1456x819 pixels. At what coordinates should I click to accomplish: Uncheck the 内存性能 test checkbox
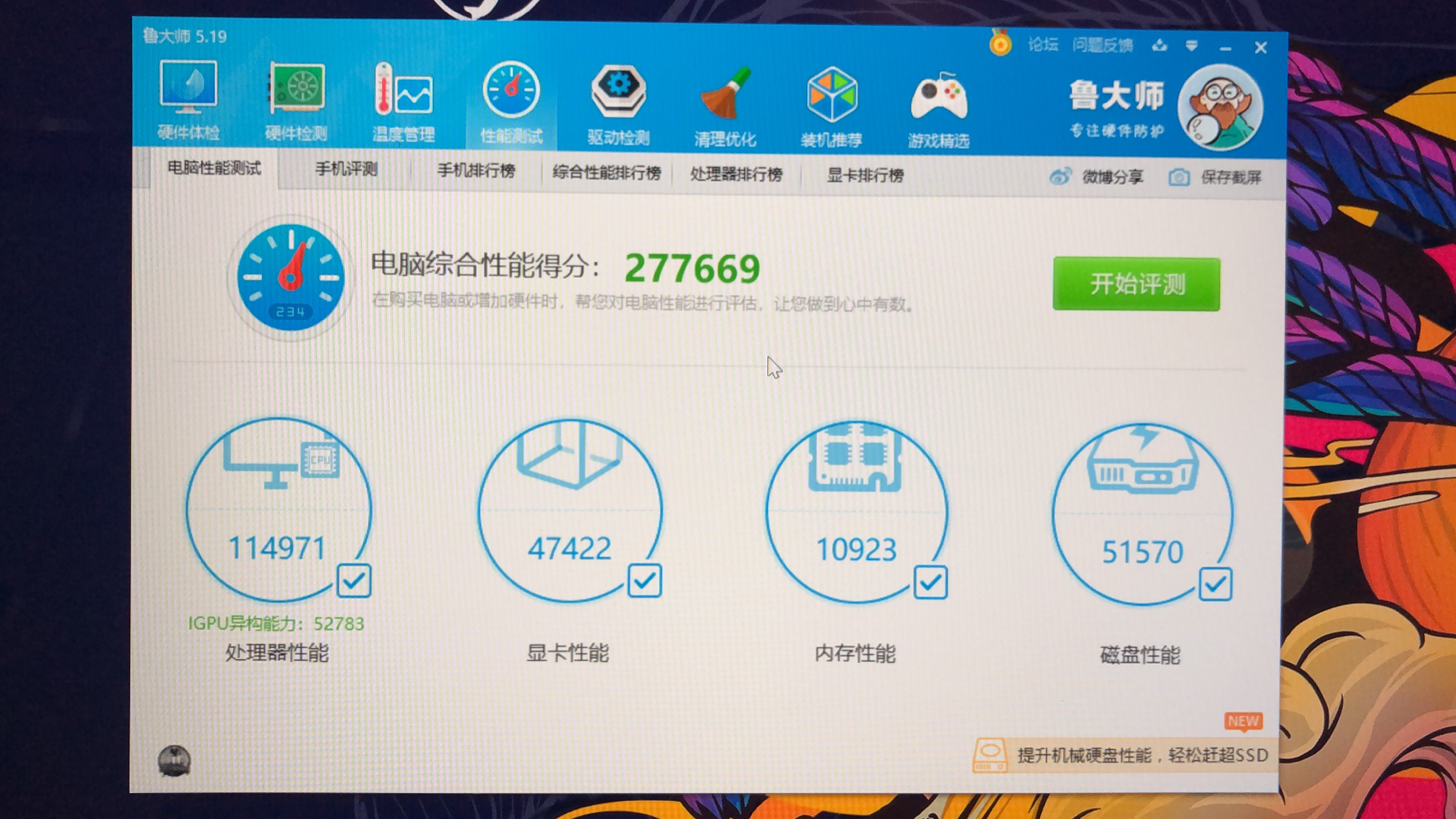click(x=930, y=583)
